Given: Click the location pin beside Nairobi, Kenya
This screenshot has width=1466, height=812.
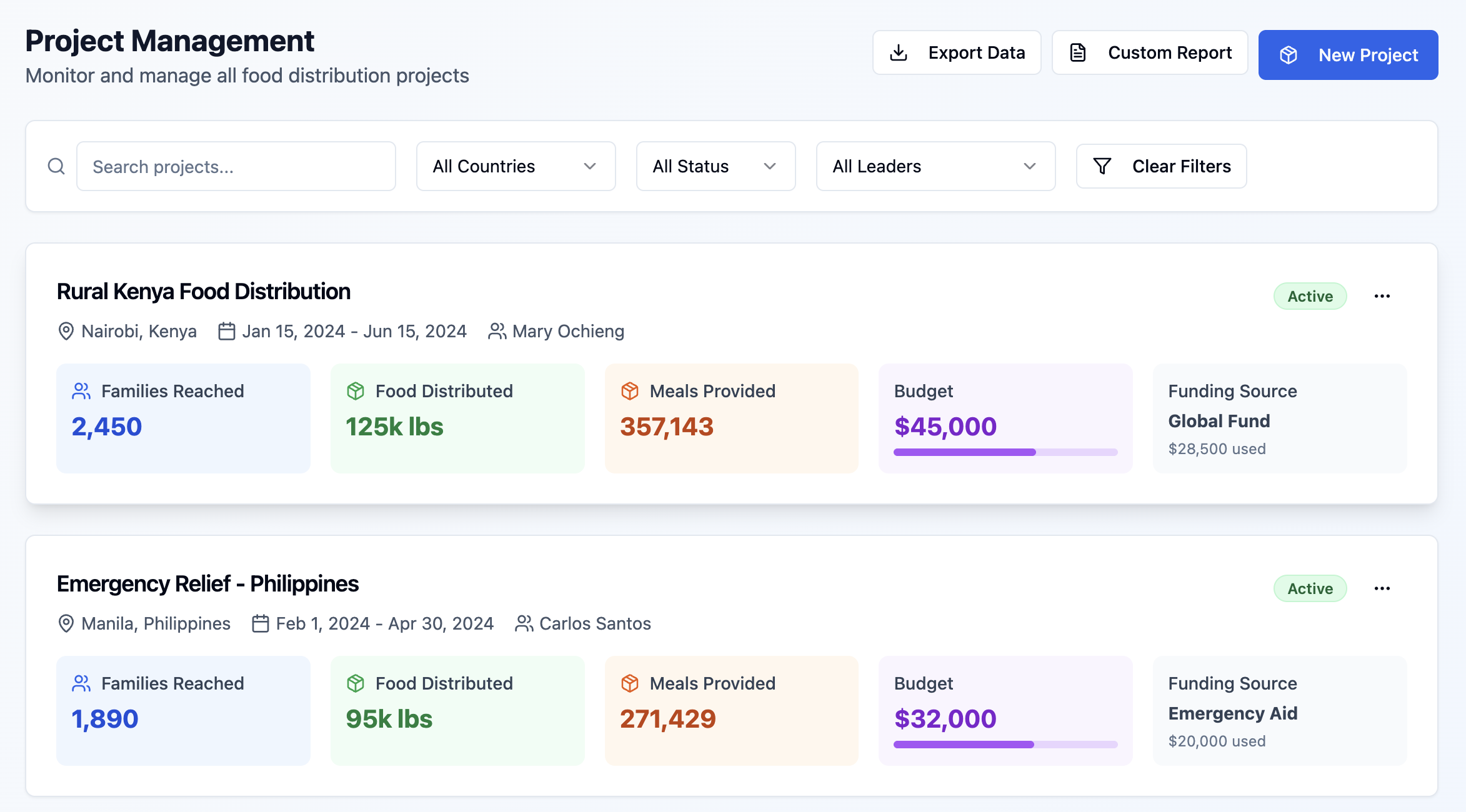Looking at the screenshot, I should [66, 331].
